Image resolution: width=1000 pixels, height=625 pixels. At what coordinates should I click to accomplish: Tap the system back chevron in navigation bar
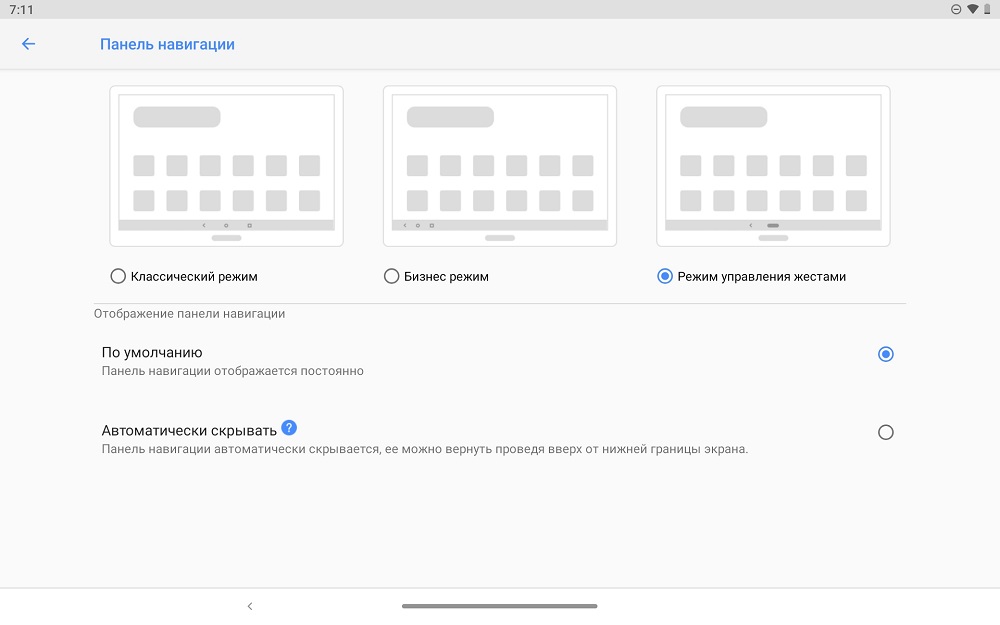(x=250, y=606)
